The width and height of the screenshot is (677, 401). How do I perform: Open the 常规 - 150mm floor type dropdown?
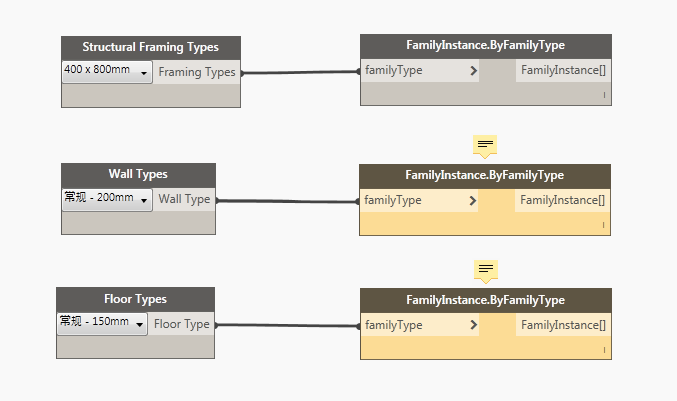coord(102,324)
